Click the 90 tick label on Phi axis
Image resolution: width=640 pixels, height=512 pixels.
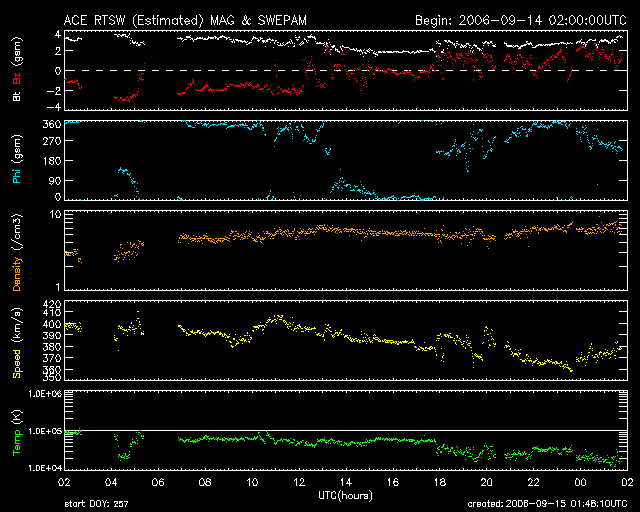(x=55, y=180)
